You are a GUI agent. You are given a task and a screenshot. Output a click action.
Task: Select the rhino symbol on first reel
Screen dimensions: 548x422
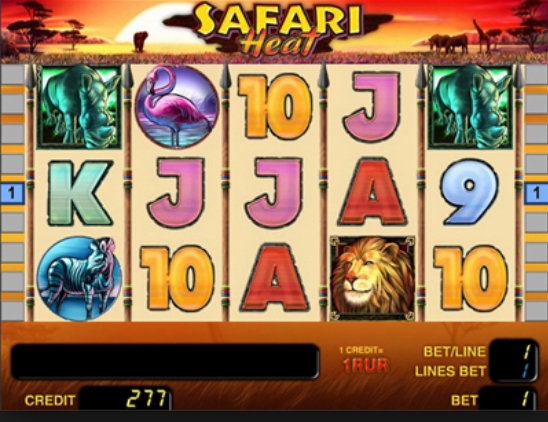tap(79, 107)
